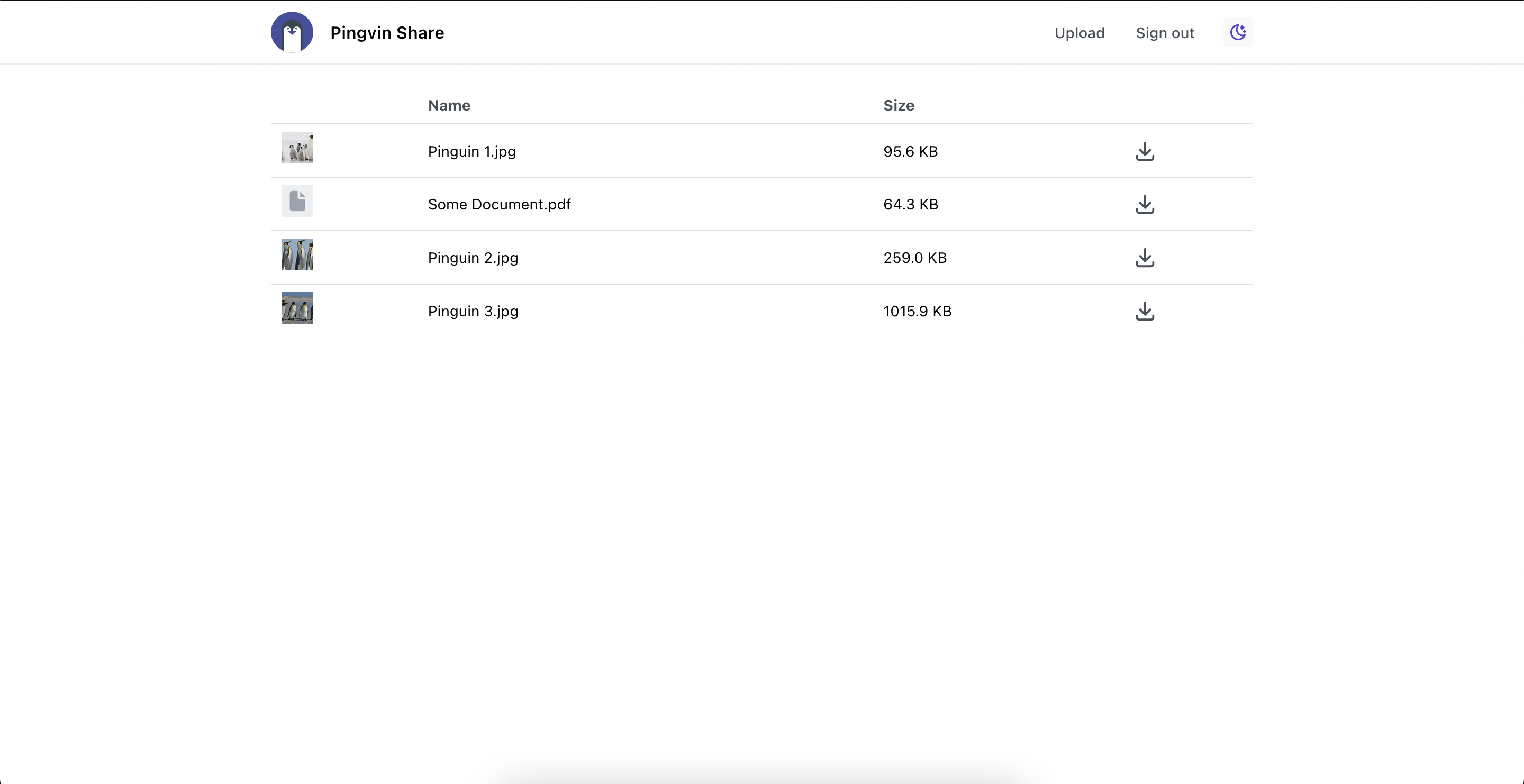1524x784 pixels.
Task: Click the download icon for Pinguin 2.jpg
Action: coord(1145,258)
